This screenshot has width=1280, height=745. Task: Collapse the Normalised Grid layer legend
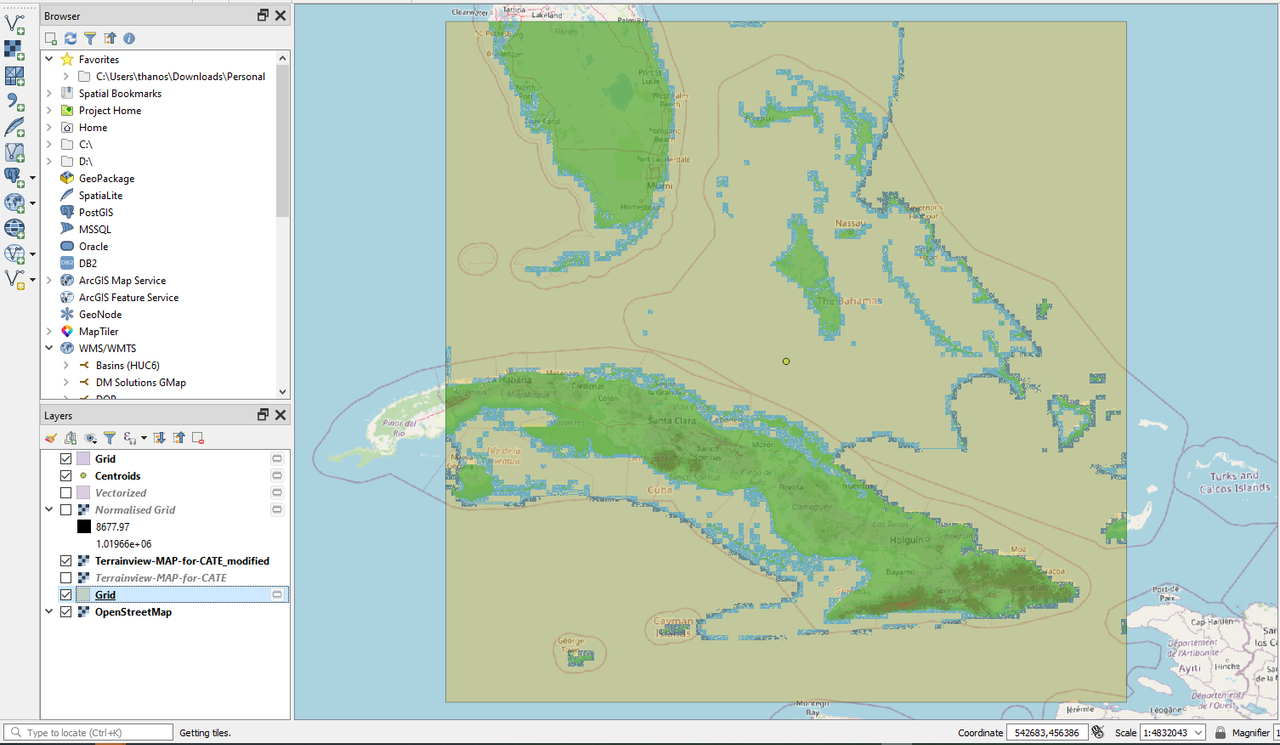click(x=49, y=510)
